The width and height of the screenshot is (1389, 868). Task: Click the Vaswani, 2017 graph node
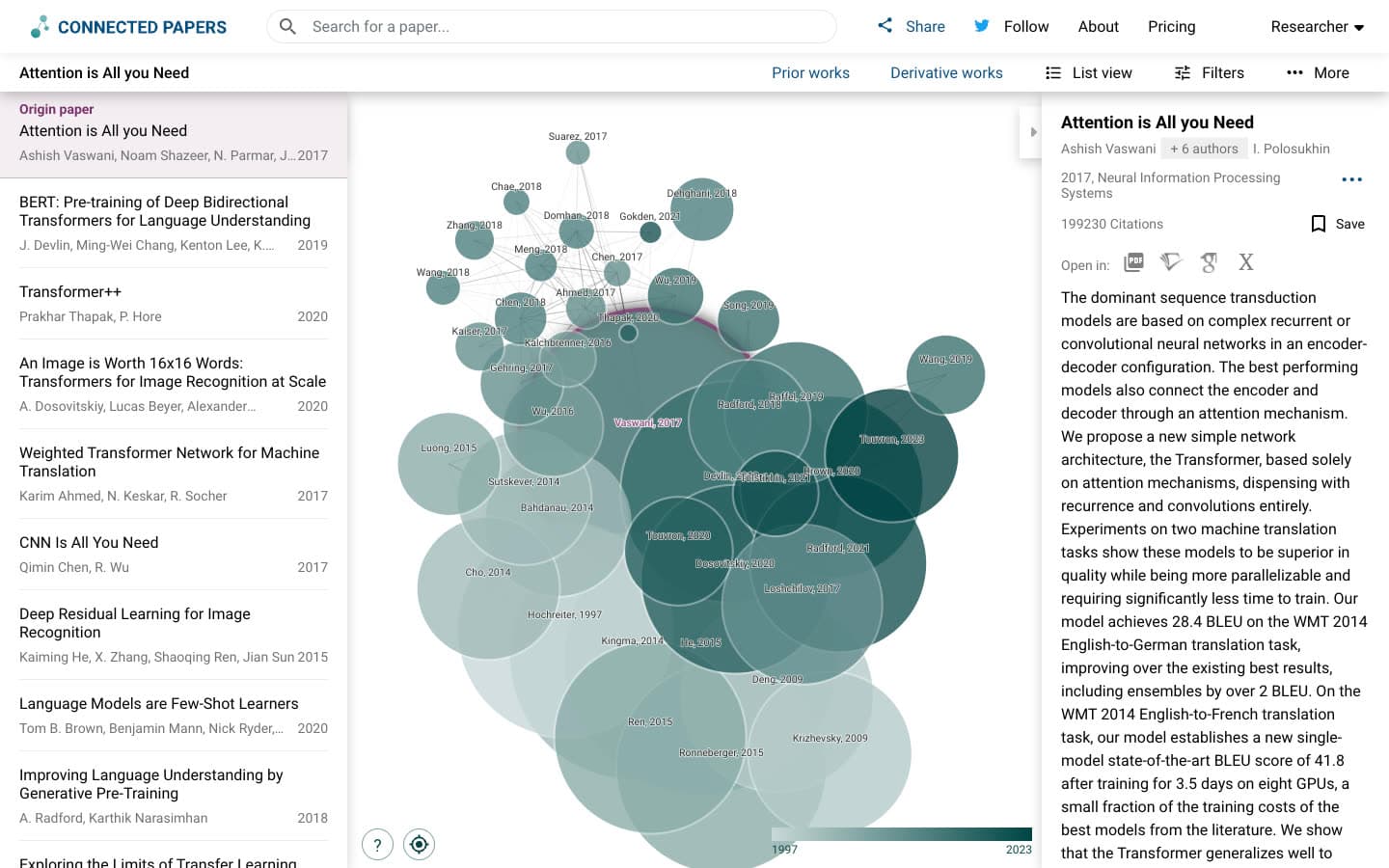click(x=648, y=424)
